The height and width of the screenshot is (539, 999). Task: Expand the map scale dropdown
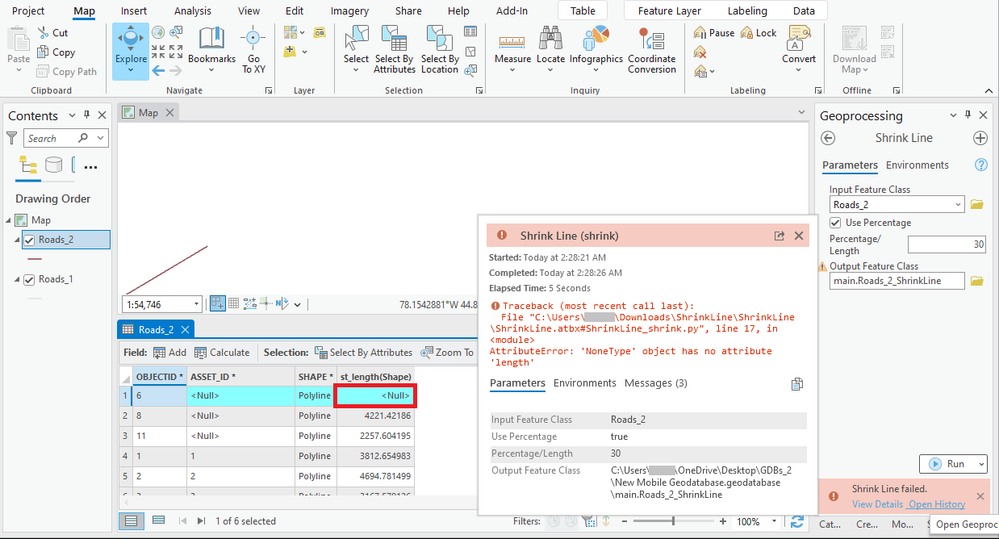pos(195,304)
